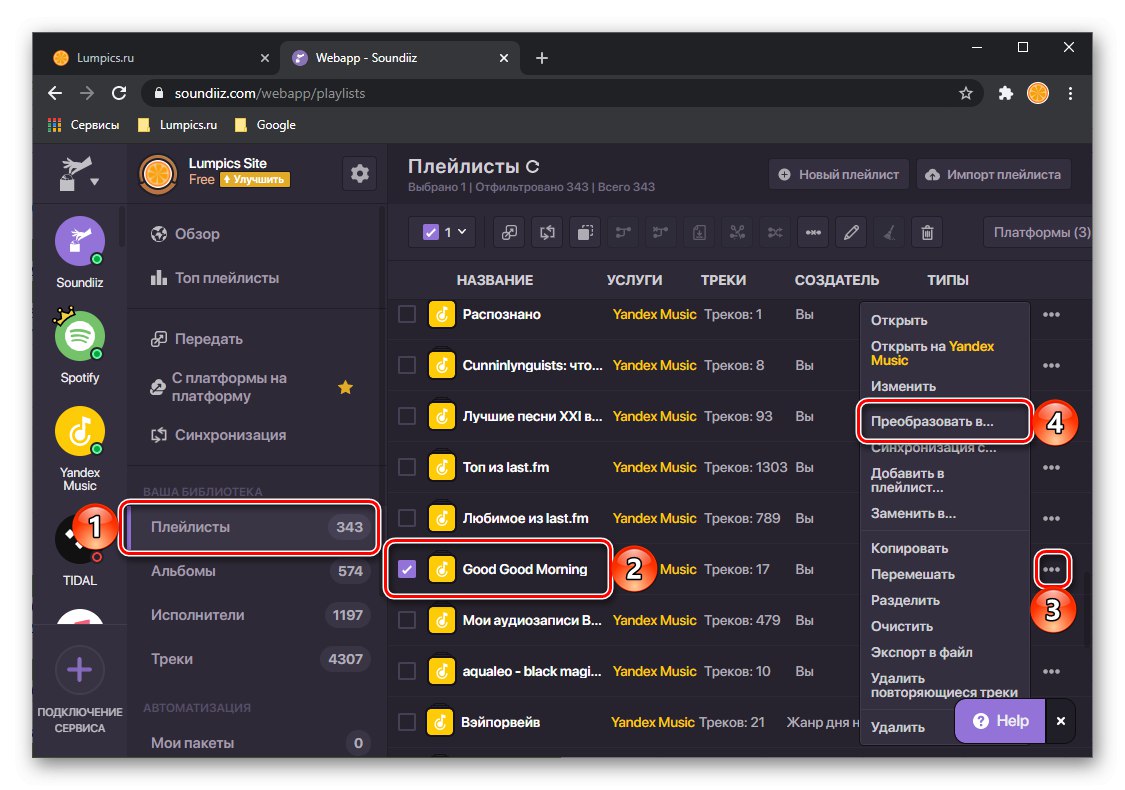This screenshot has width=1125, height=790.
Task: Check the Распознано playlist checkbox
Action: (x=406, y=313)
